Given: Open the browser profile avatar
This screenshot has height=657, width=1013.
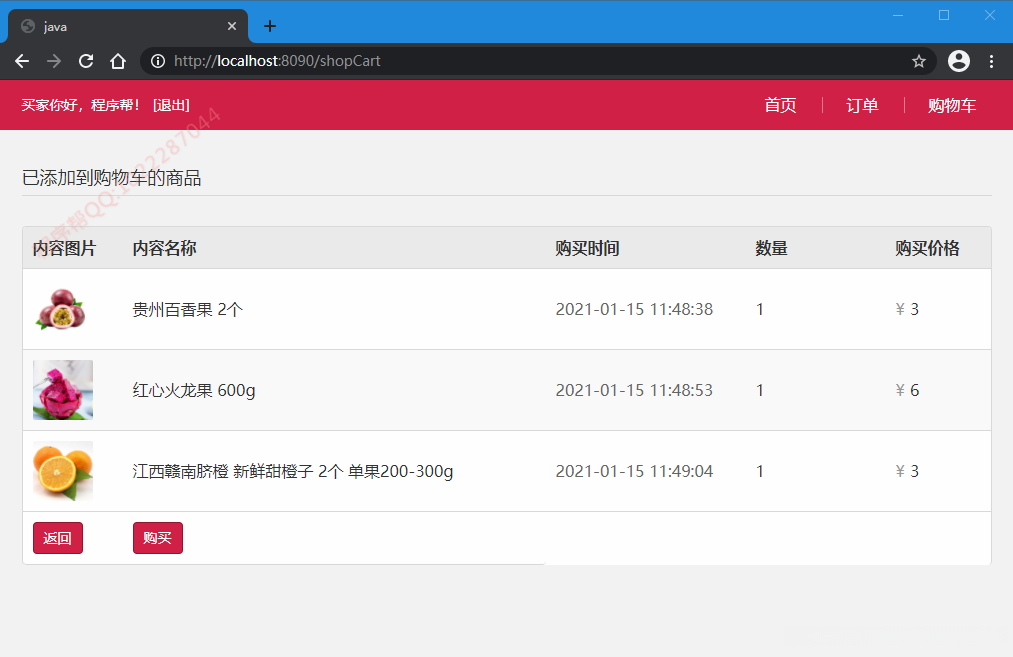Looking at the screenshot, I should coord(959,61).
